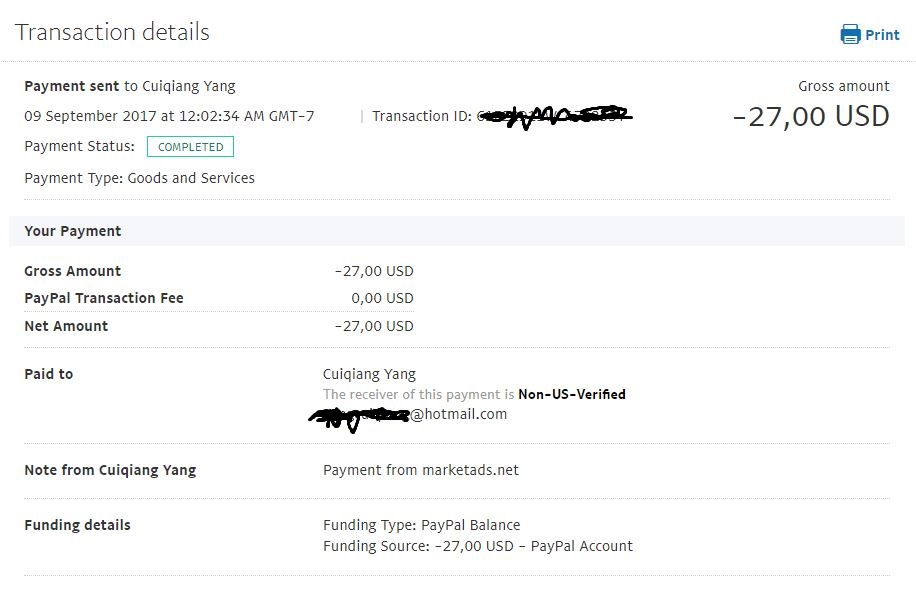Screen dimensions: 916x589
Task: Click the large gross amount total in the header
Action: click(x=810, y=116)
